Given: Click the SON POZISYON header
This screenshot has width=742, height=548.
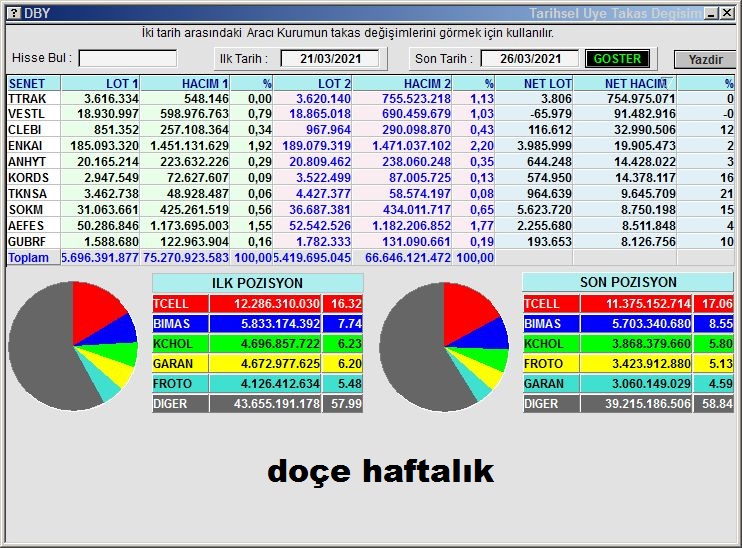Looking at the screenshot, I should click(628, 282).
